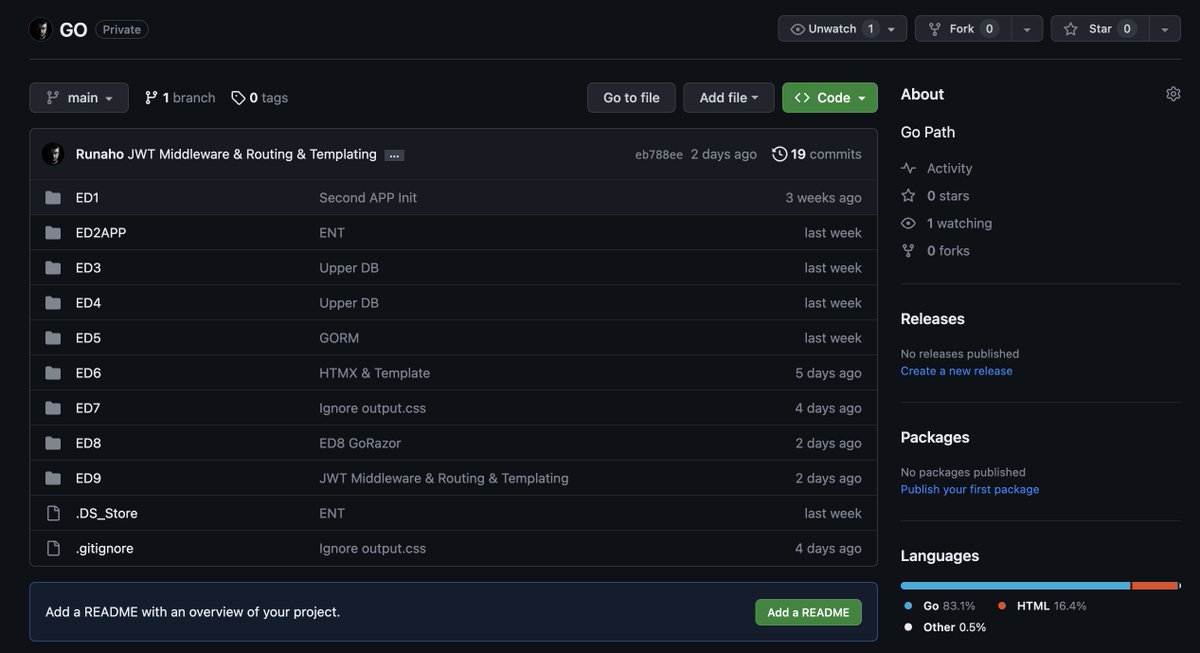Click the branch icon beside 1 branch
1200x653 pixels.
click(151, 98)
